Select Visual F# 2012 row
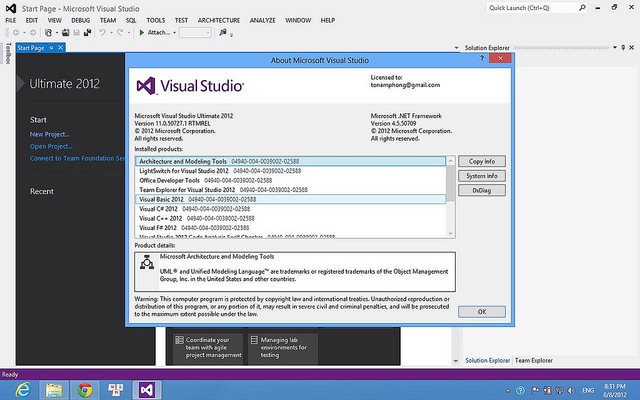Image resolution: width=640 pixels, height=400 pixels. 291,228
